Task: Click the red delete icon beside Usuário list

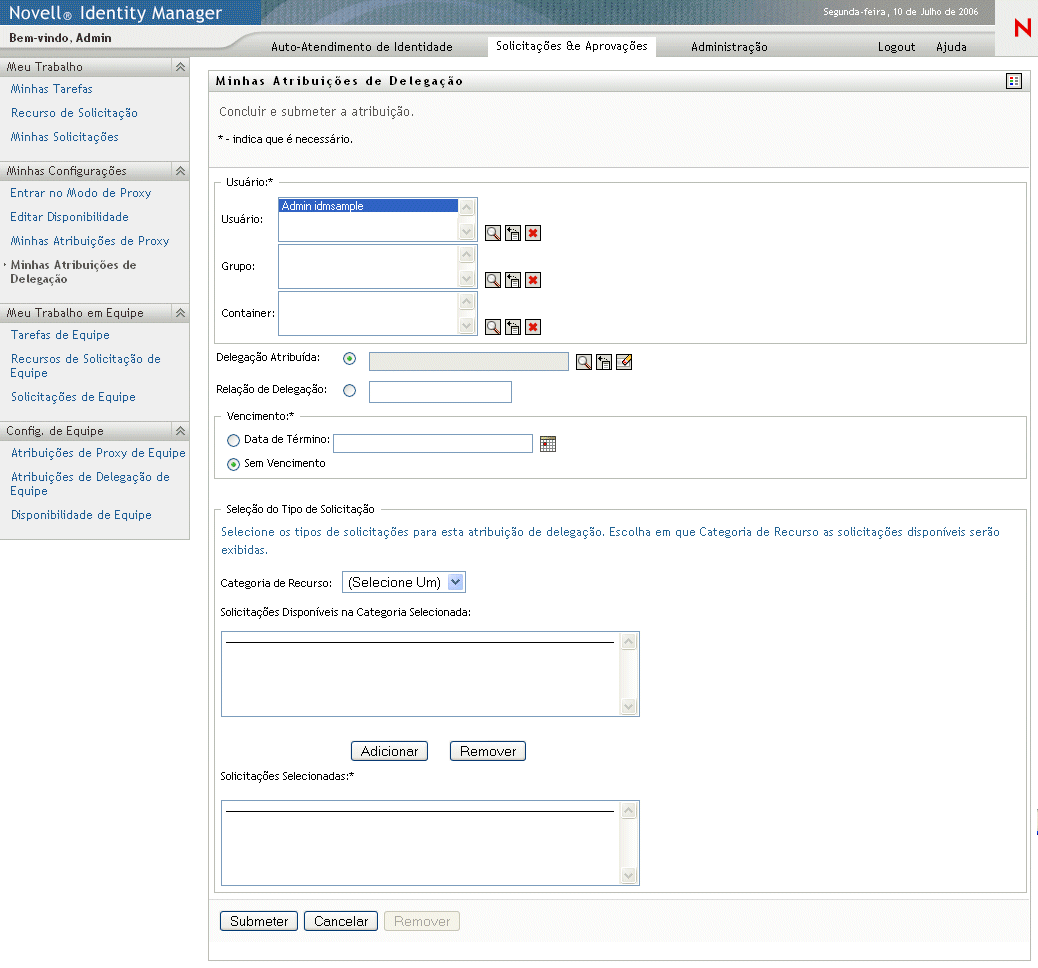Action: coord(533,233)
